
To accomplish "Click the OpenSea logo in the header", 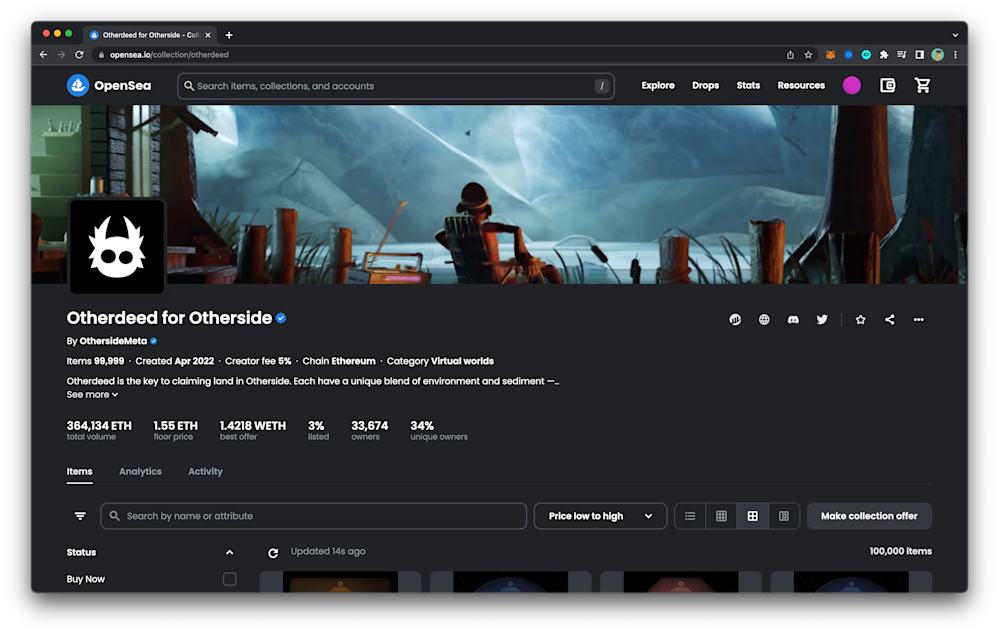I will coord(109,85).
